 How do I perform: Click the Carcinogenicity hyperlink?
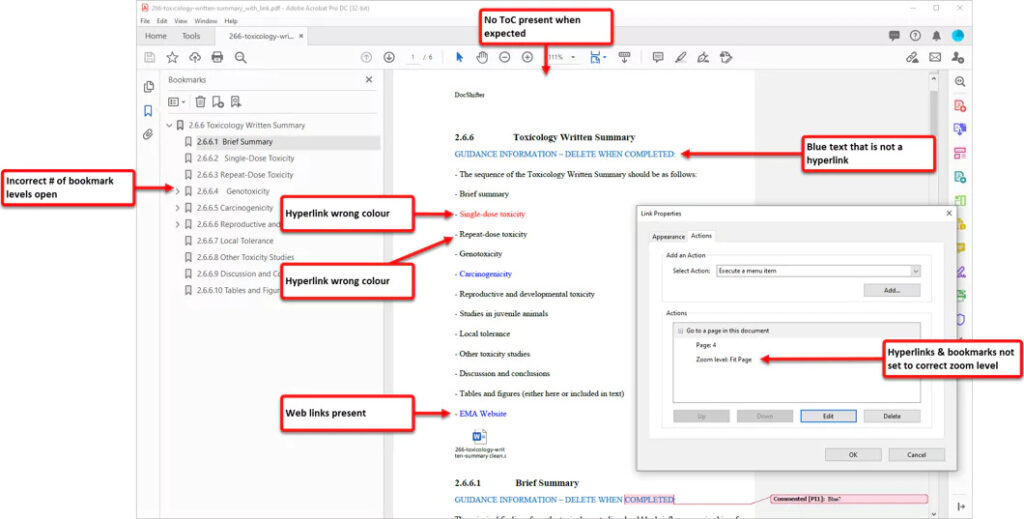coord(485,274)
